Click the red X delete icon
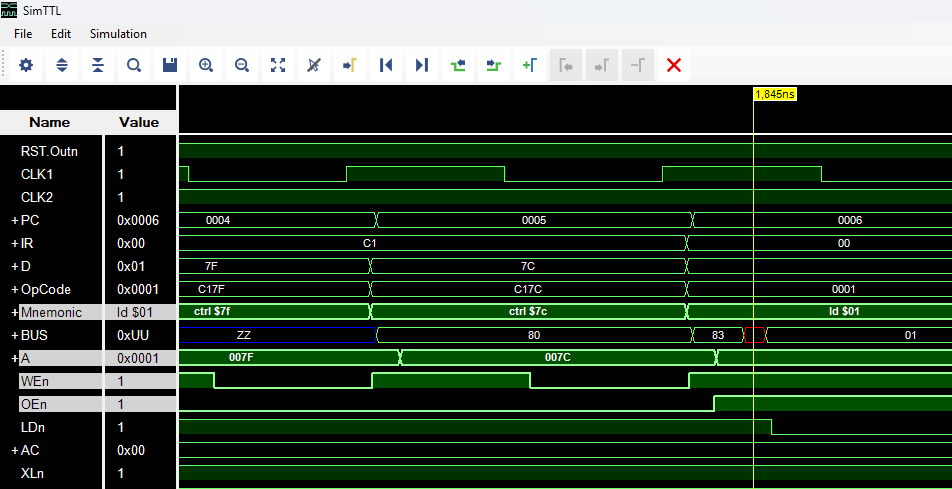Viewport: 952px width, 489px height. 674,65
